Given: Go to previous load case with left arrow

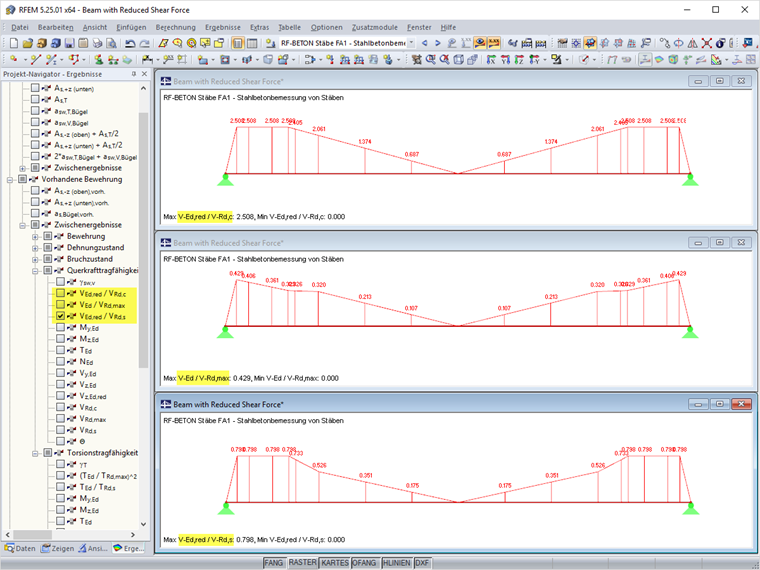Looking at the screenshot, I should [424, 44].
